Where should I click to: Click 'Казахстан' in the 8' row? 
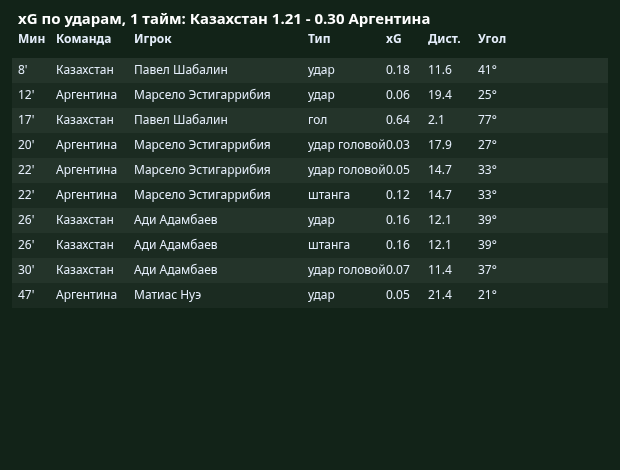coord(85,70)
